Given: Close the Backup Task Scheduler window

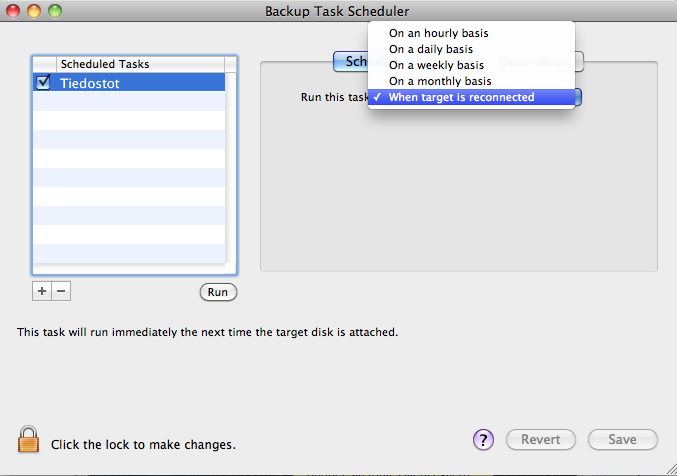Looking at the screenshot, I should [x=15, y=10].
